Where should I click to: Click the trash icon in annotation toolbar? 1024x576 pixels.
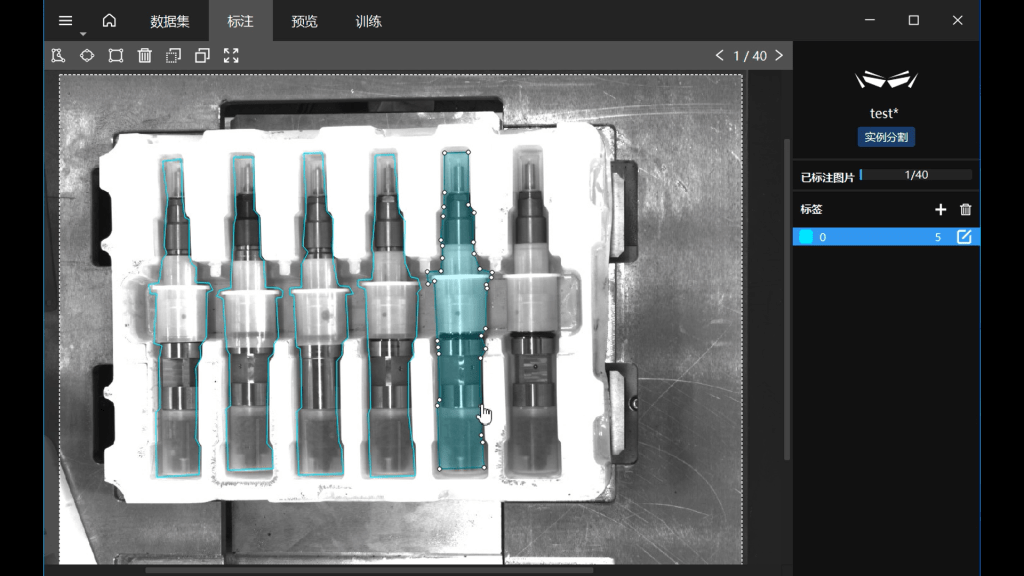[x=145, y=56]
